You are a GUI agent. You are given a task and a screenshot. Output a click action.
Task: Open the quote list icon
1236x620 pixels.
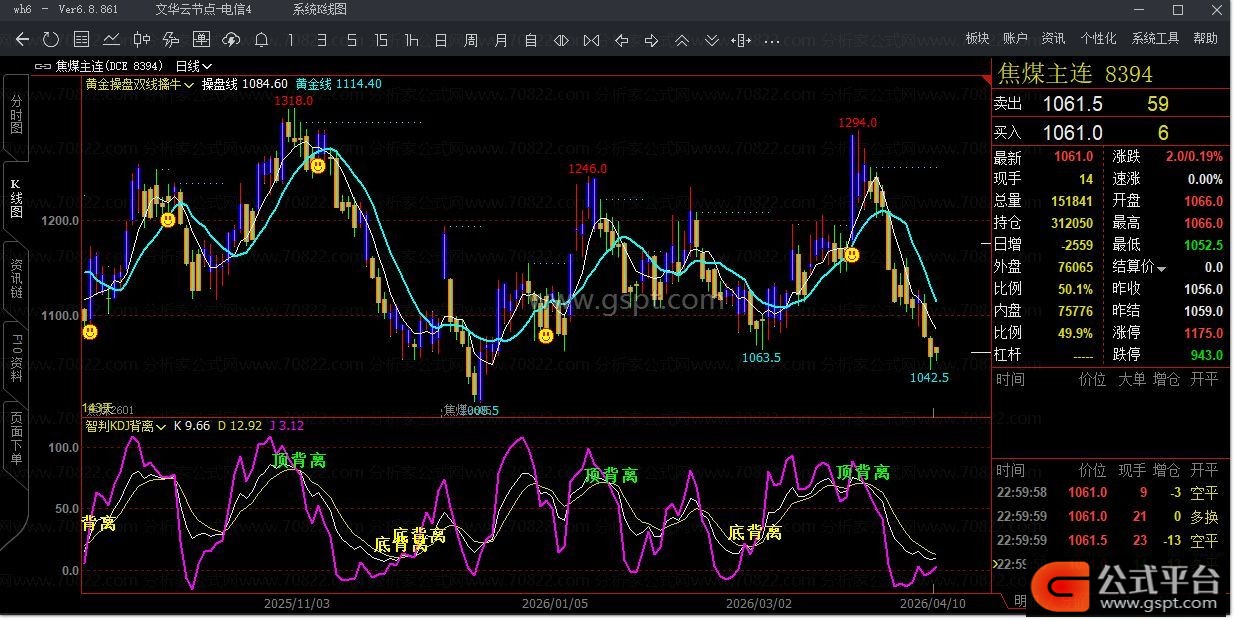tap(82, 40)
